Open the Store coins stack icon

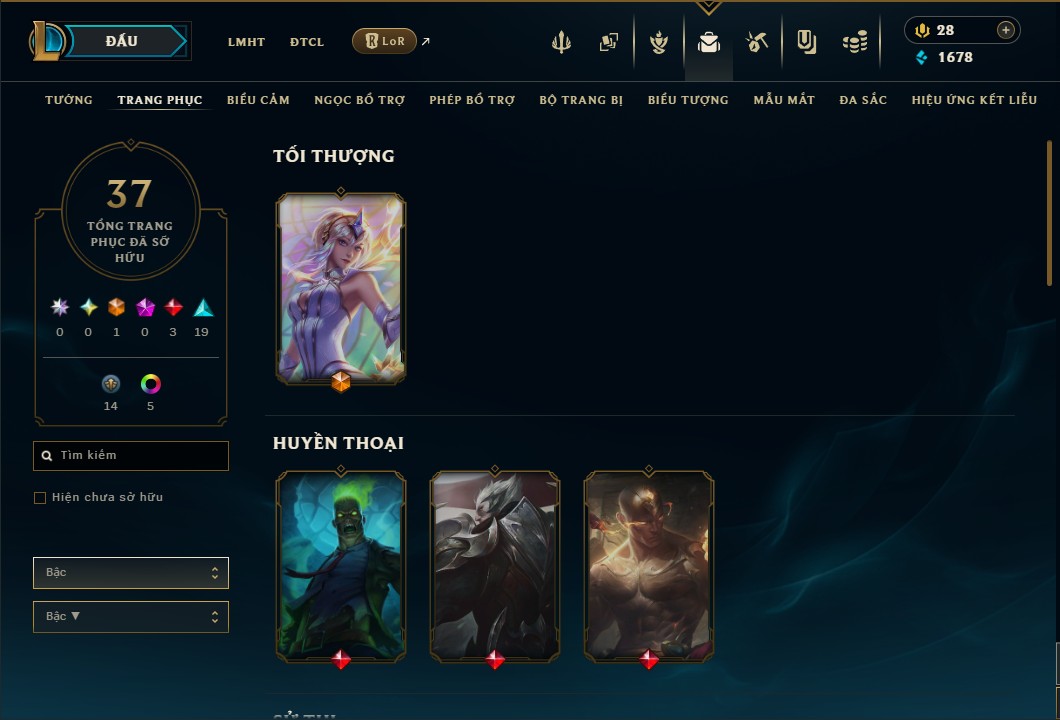click(855, 42)
